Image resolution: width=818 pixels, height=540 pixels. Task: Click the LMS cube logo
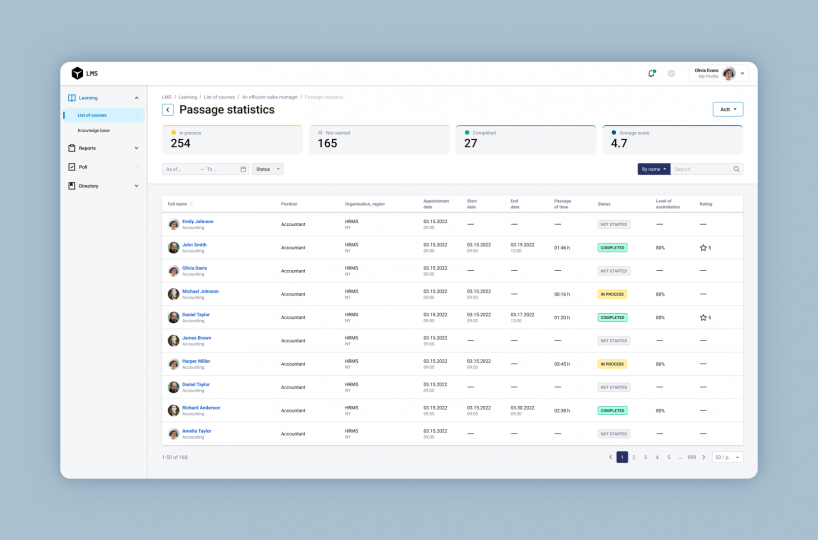pyautogui.click(x=77, y=73)
